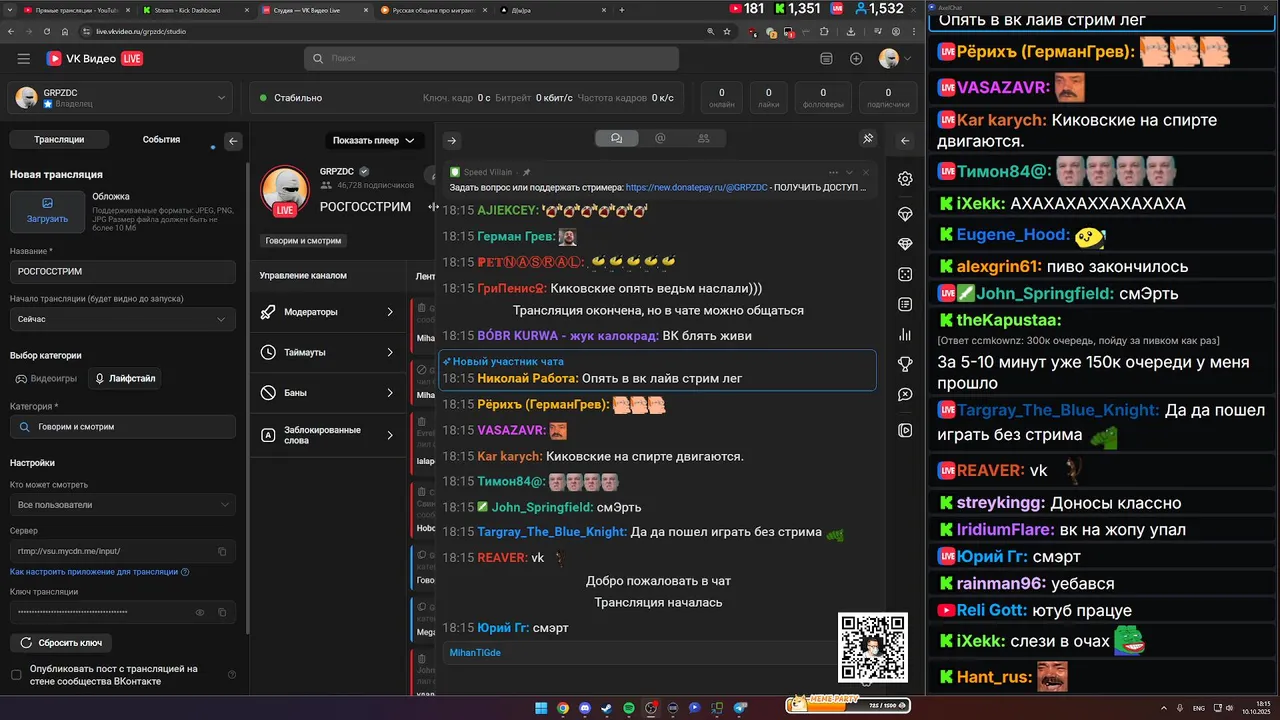This screenshot has width=1280, height=720.
Task: Open the list panel icon in sidebar
Action: point(905,304)
